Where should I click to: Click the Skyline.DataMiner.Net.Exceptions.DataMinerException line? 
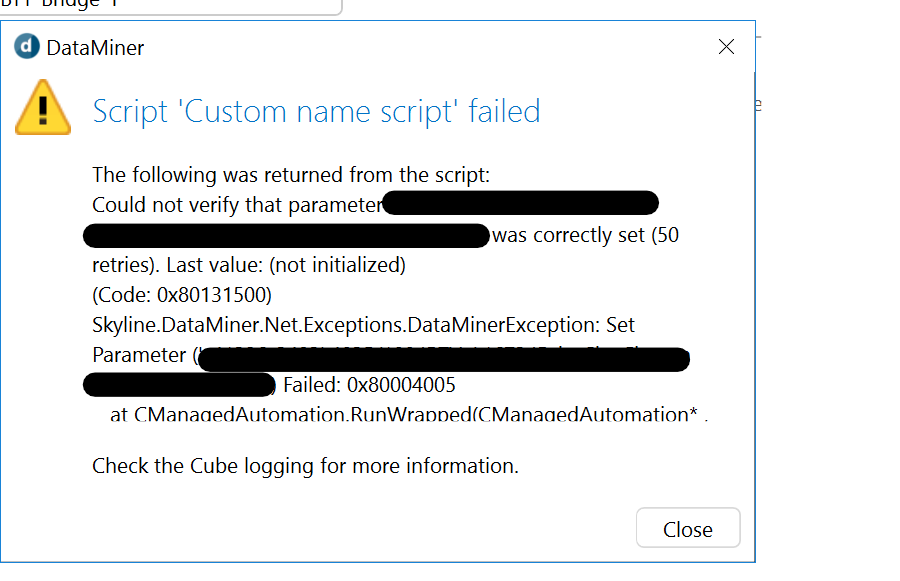[x=363, y=325]
